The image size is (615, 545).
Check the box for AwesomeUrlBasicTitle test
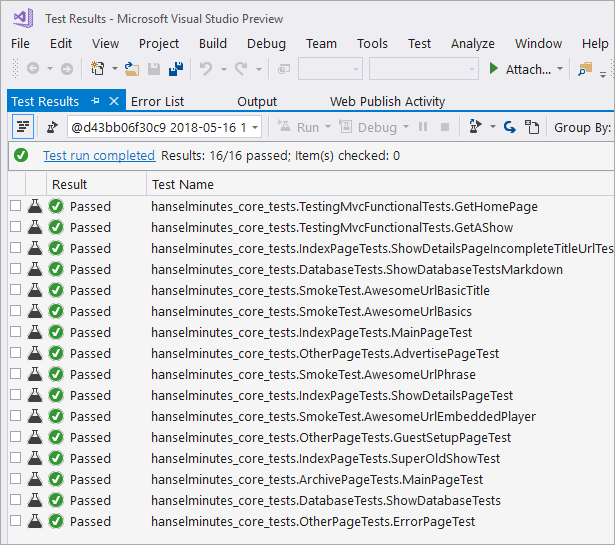[15, 290]
